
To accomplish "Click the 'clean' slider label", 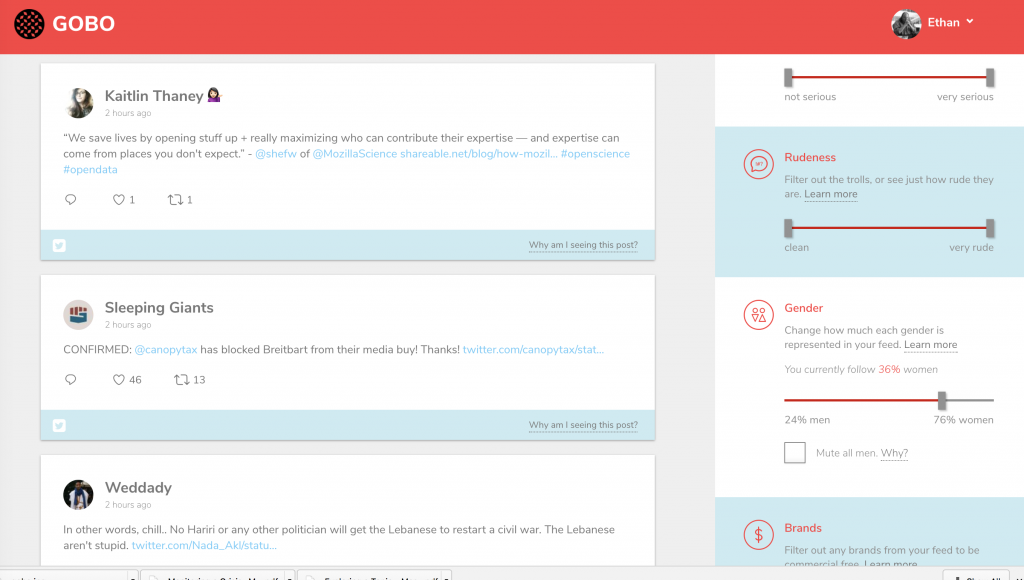I will tap(796, 248).
